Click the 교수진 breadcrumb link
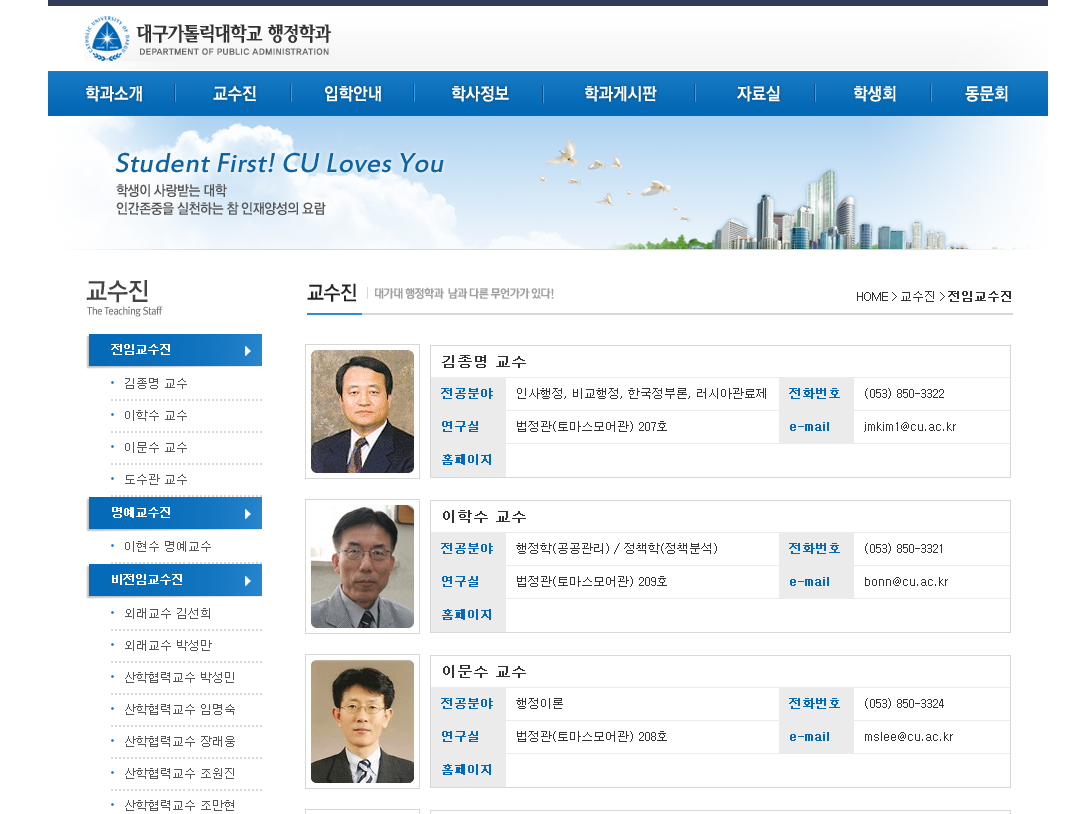 pyautogui.click(x=917, y=297)
